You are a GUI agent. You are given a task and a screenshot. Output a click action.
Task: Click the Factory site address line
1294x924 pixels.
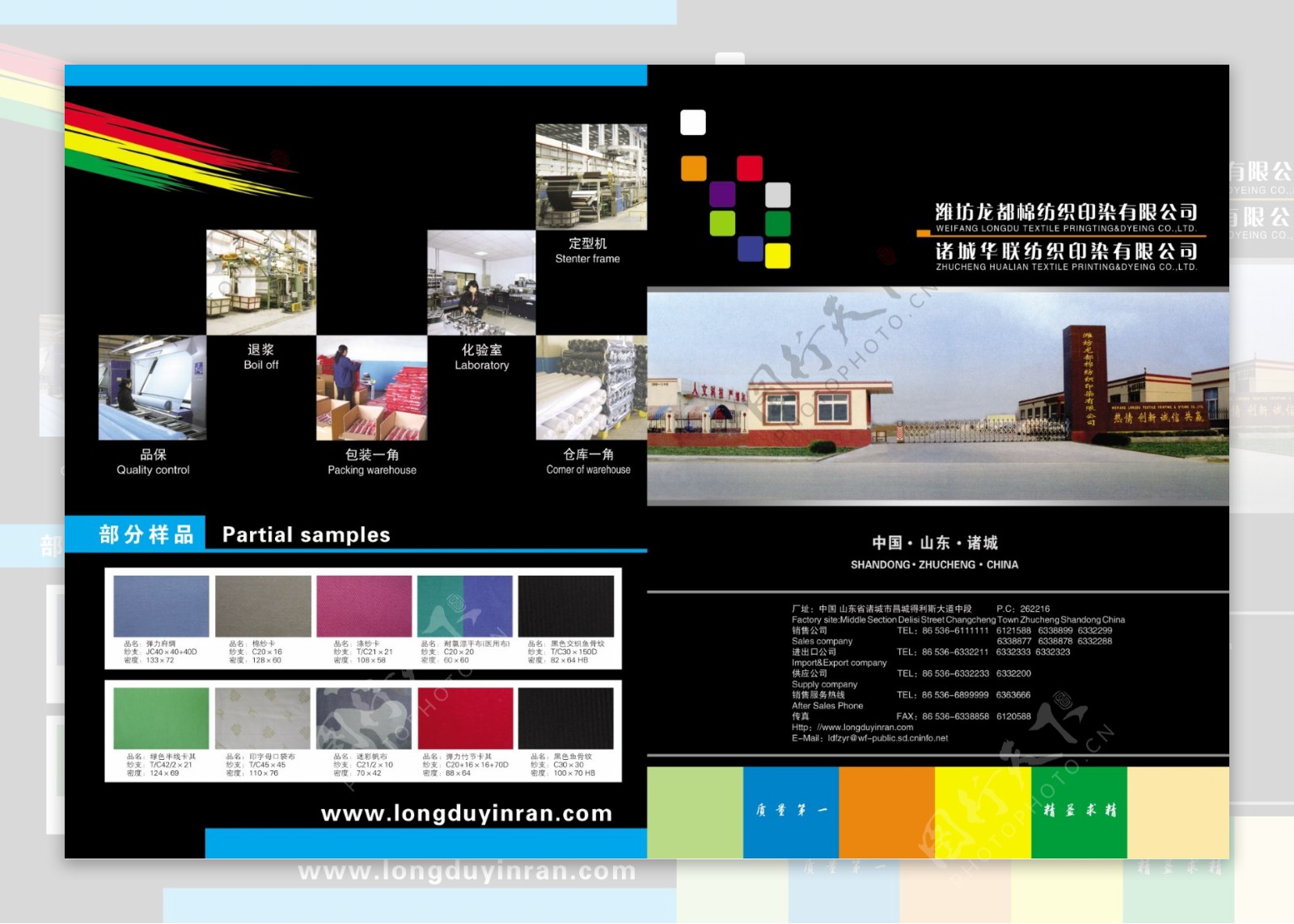click(x=958, y=620)
